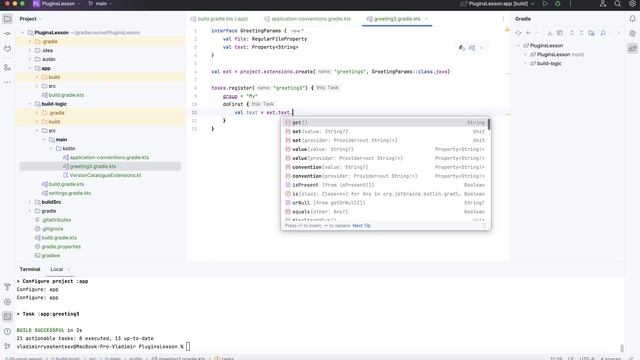640x360 pixels.
Task: Click the download sources icon in Gradle
Action: pyautogui.click(x=550, y=33)
